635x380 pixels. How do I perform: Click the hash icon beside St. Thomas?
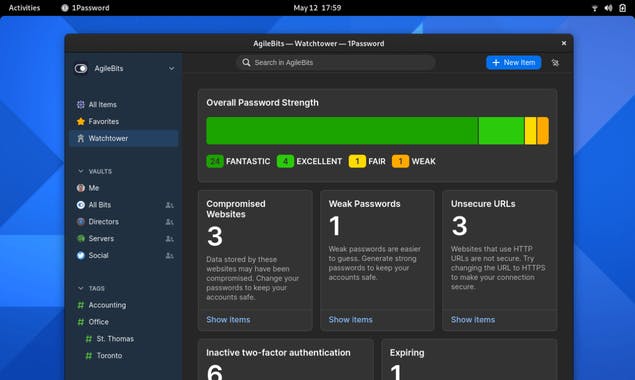click(x=88, y=339)
